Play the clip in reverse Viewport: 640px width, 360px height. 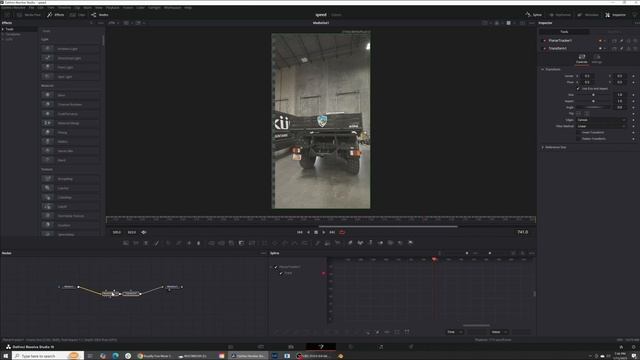pyautogui.click(x=308, y=232)
